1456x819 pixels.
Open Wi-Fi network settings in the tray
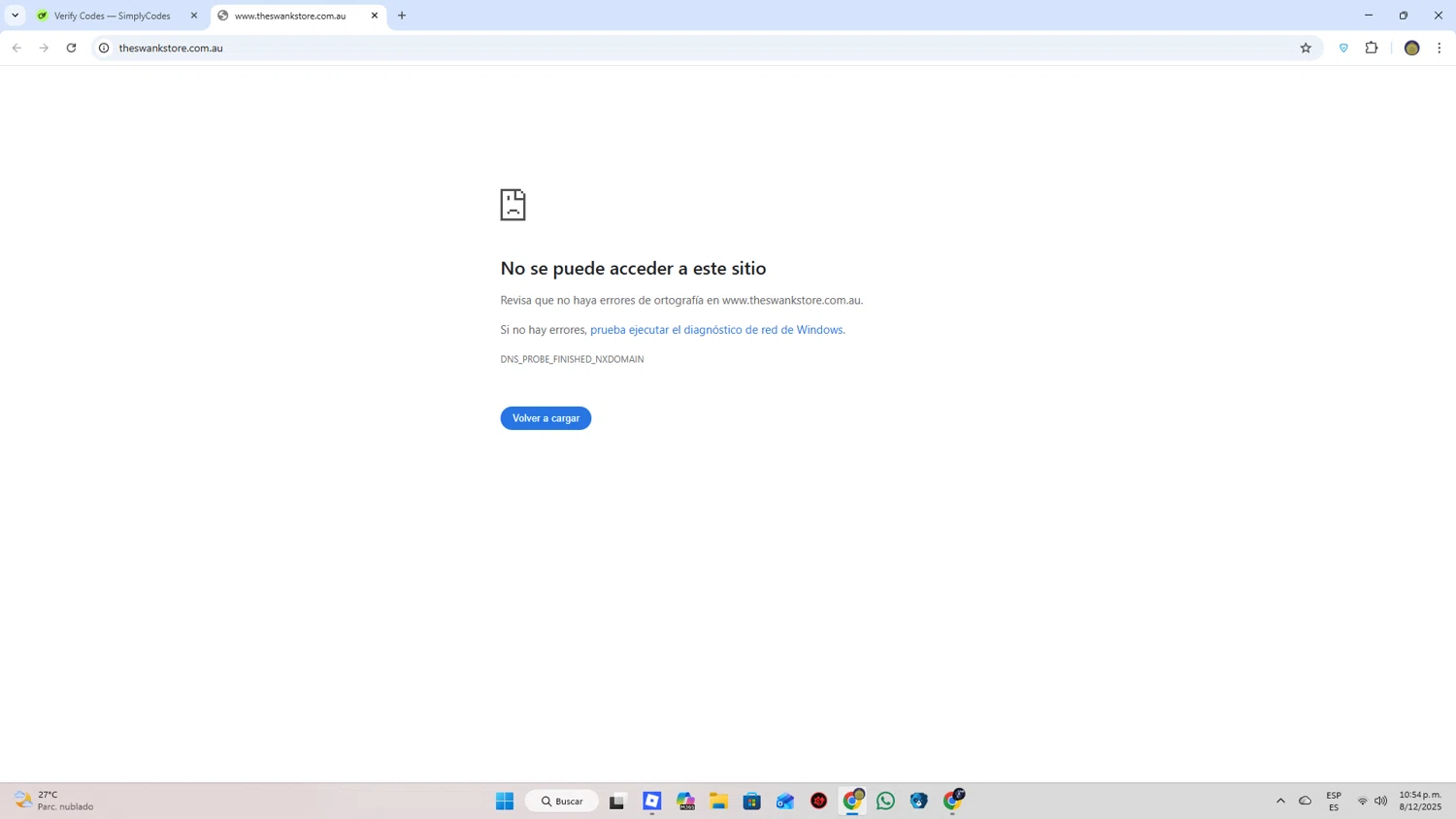point(1363,801)
